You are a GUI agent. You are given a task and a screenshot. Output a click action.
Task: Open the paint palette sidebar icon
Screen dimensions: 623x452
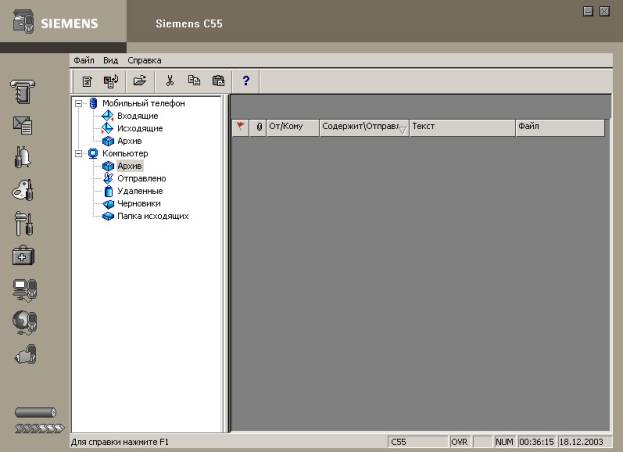pyautogui.click(x=23, y=190)
